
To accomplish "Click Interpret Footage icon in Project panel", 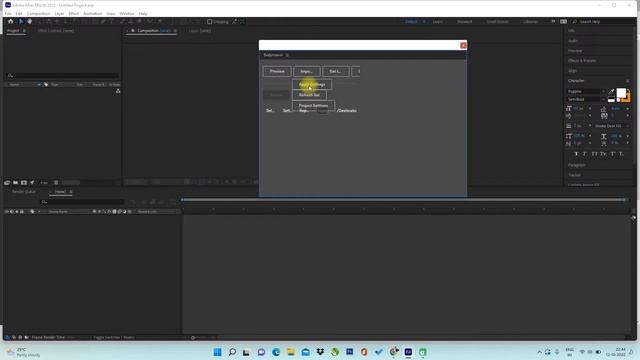I will pos(7,182).
